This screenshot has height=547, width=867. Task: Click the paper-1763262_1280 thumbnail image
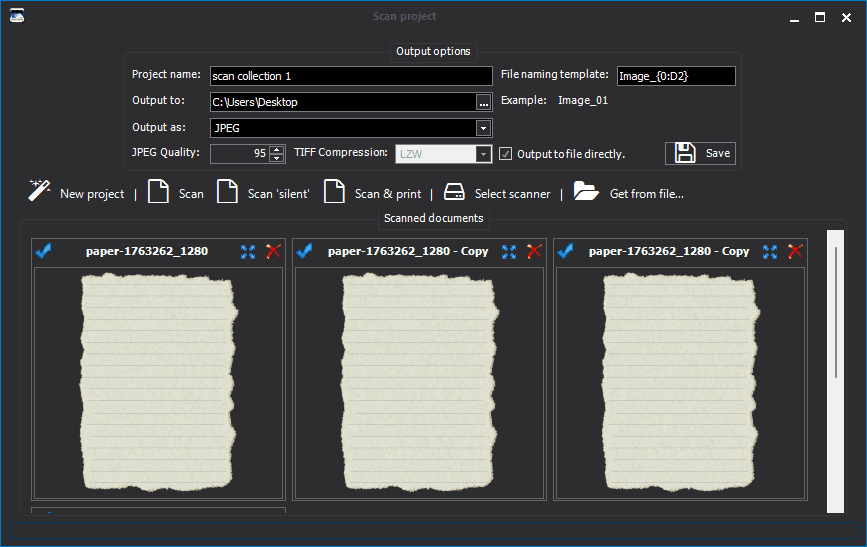(x=158, y=382)
